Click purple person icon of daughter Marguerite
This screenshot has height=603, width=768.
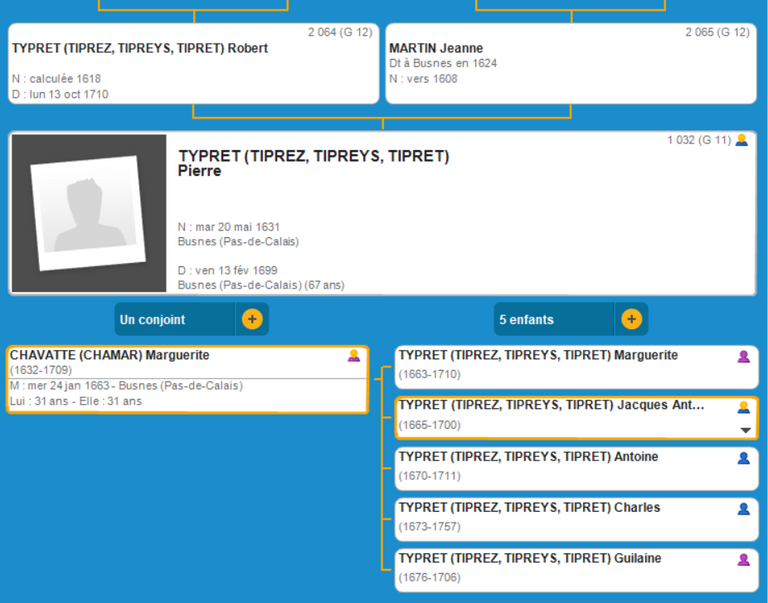[x=743, y=357]
